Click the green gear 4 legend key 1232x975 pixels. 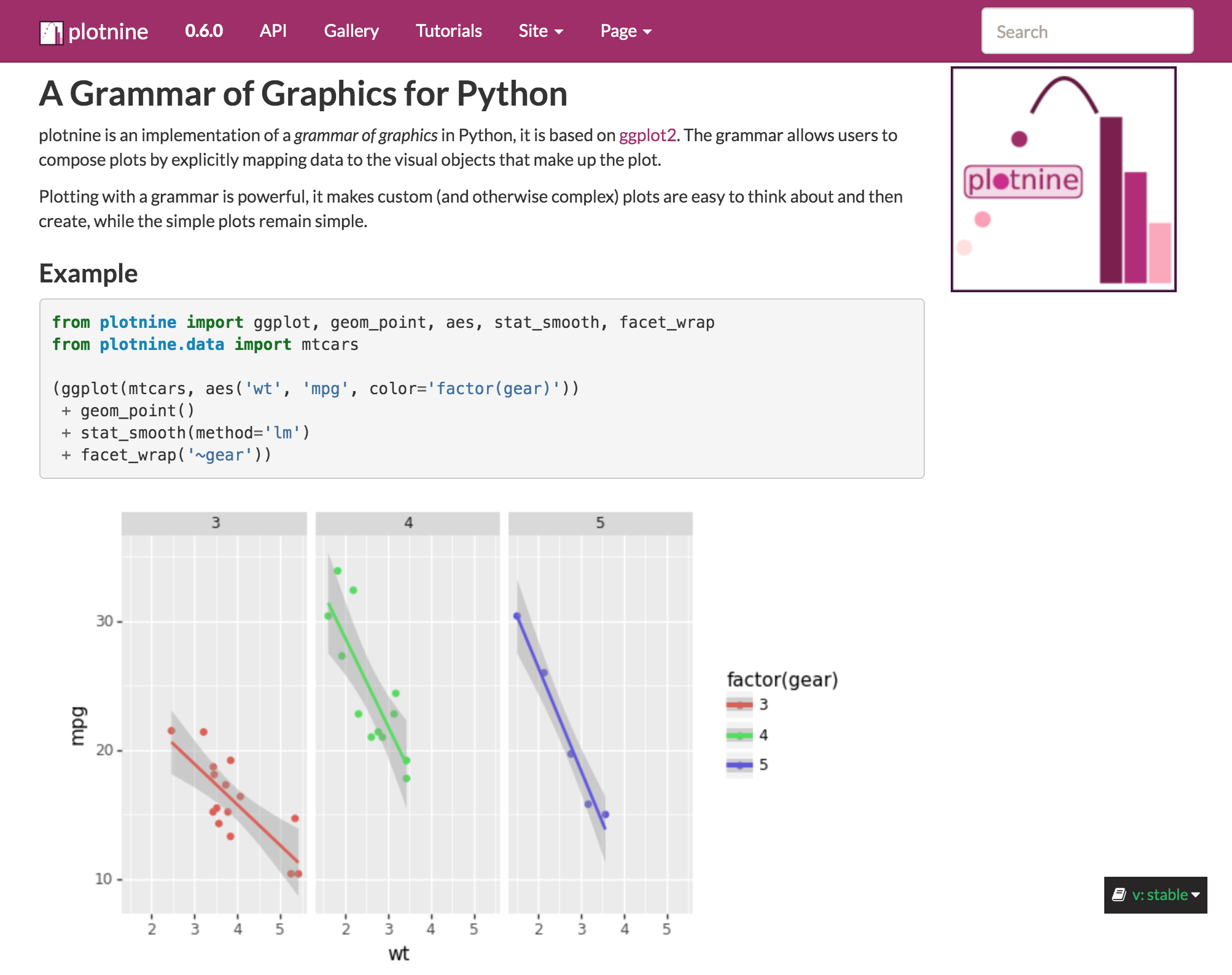(x=739, y=735)
